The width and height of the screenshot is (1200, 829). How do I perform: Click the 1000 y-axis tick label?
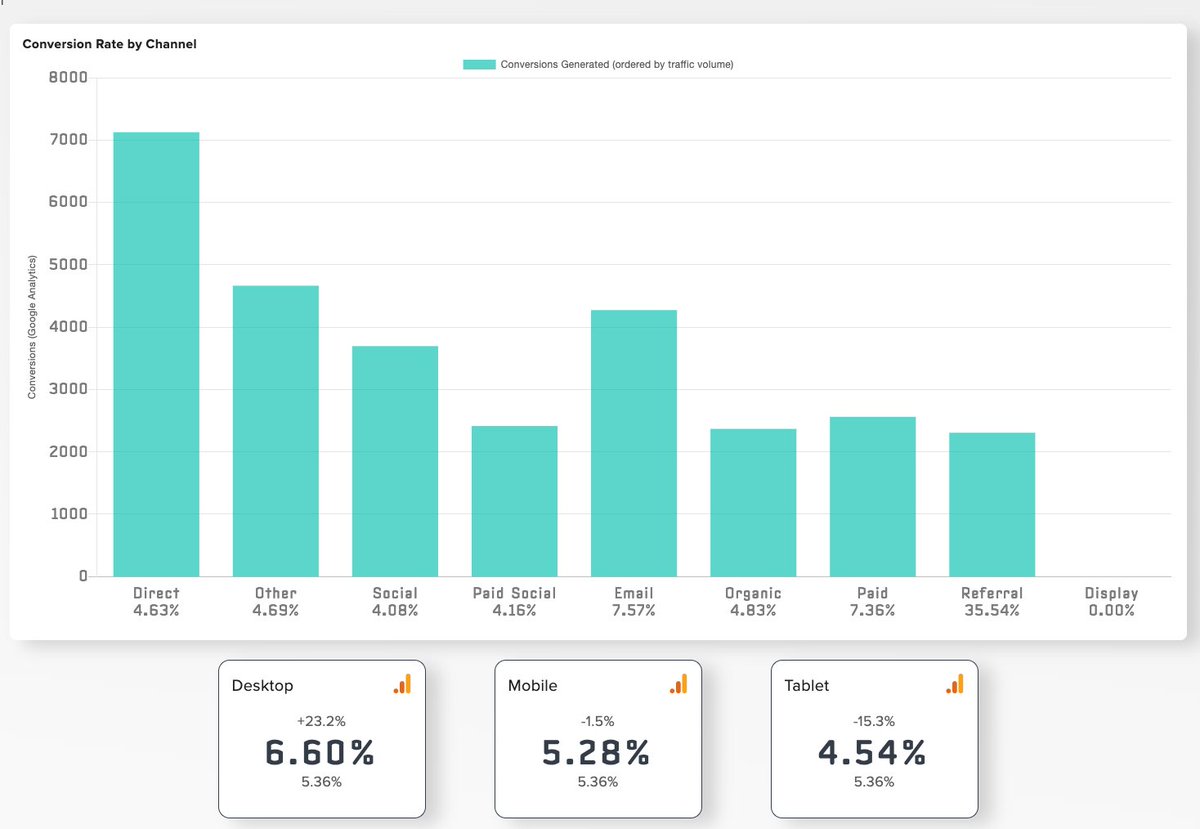tap(68, 514)
